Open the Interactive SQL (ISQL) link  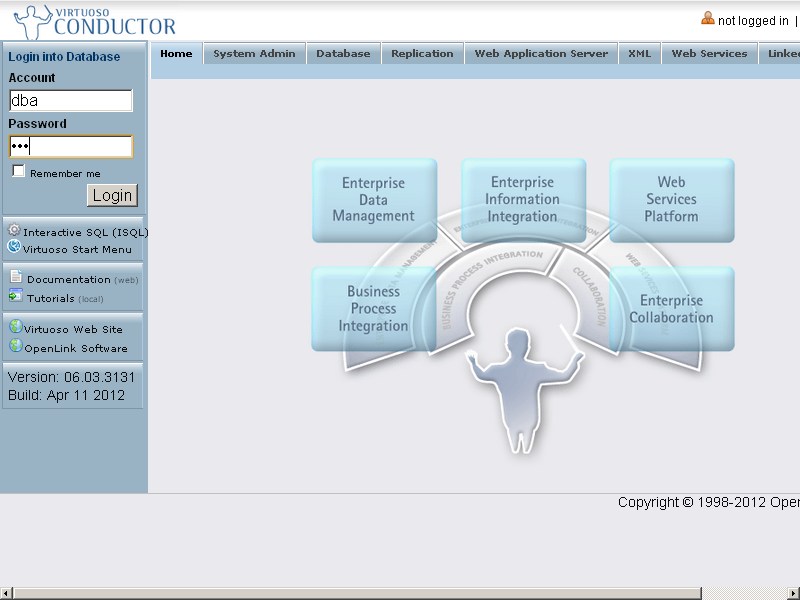click(x=85, y=232)
